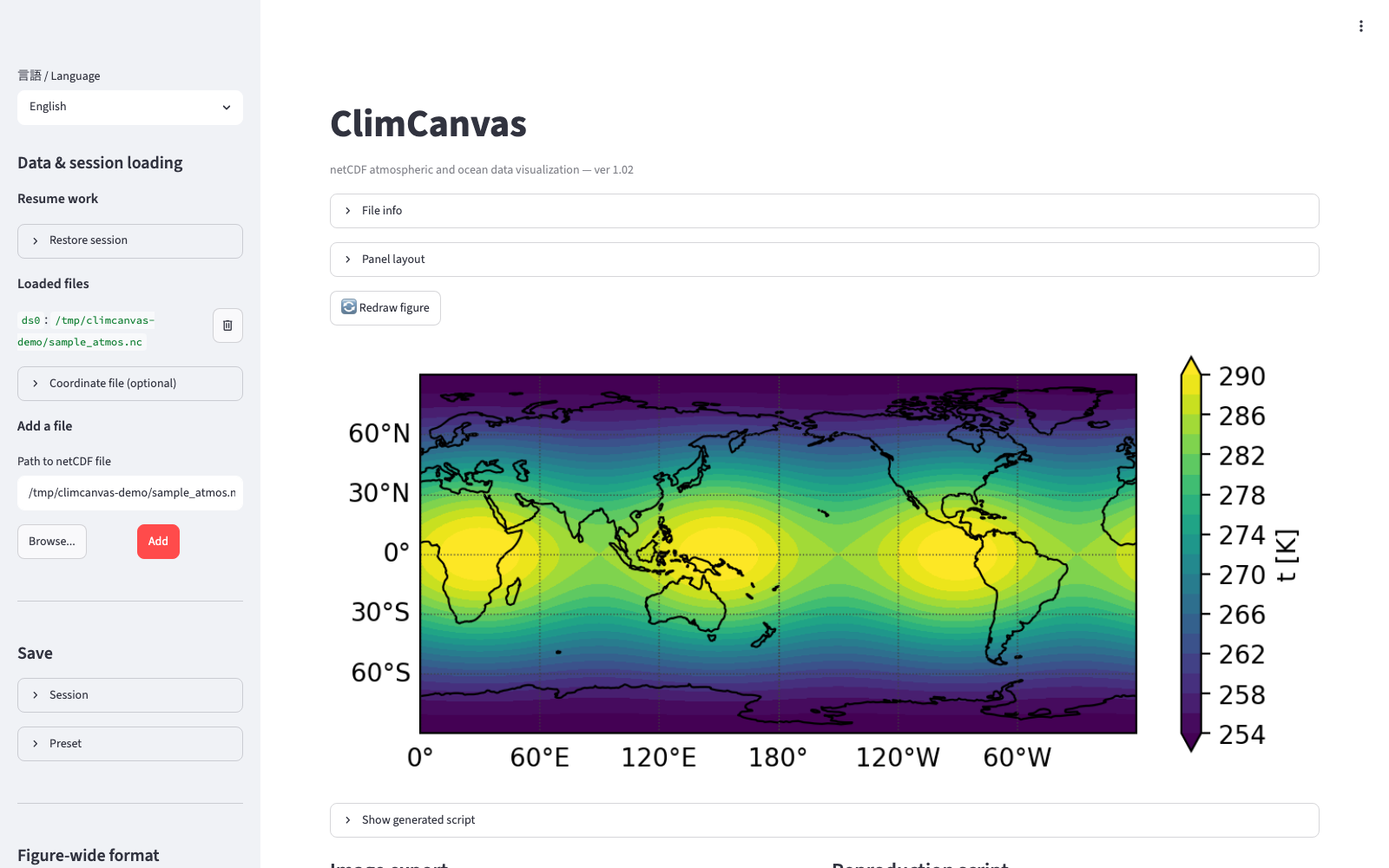Click the 'Resume work' label
This screenshot has height=868, width=1389.
[57, 199]
